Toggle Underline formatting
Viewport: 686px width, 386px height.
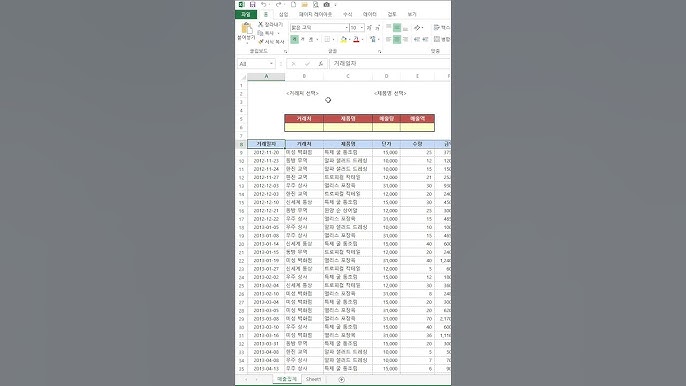click(311, 39)
